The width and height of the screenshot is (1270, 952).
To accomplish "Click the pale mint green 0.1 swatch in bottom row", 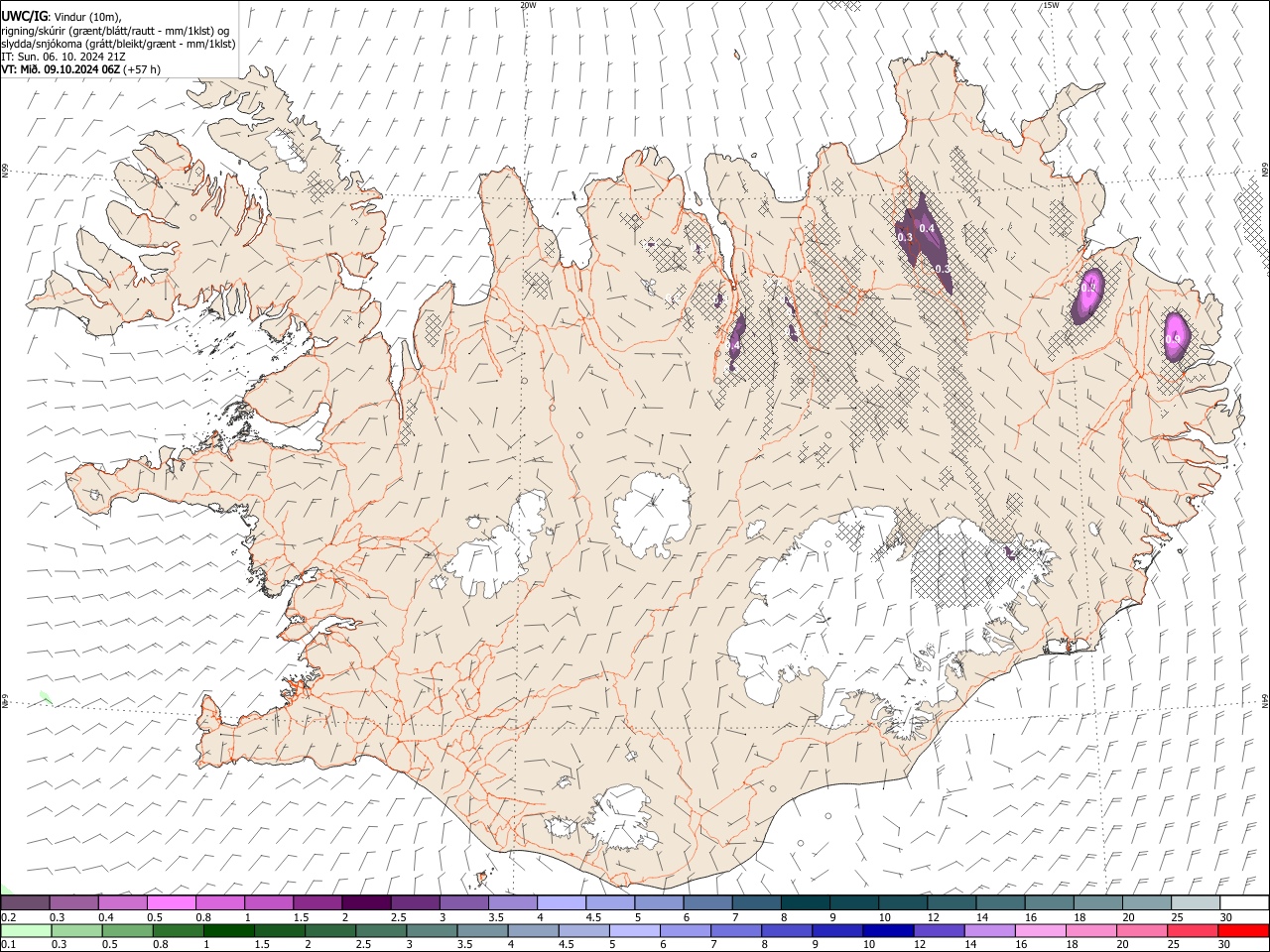I will point(25,931).
